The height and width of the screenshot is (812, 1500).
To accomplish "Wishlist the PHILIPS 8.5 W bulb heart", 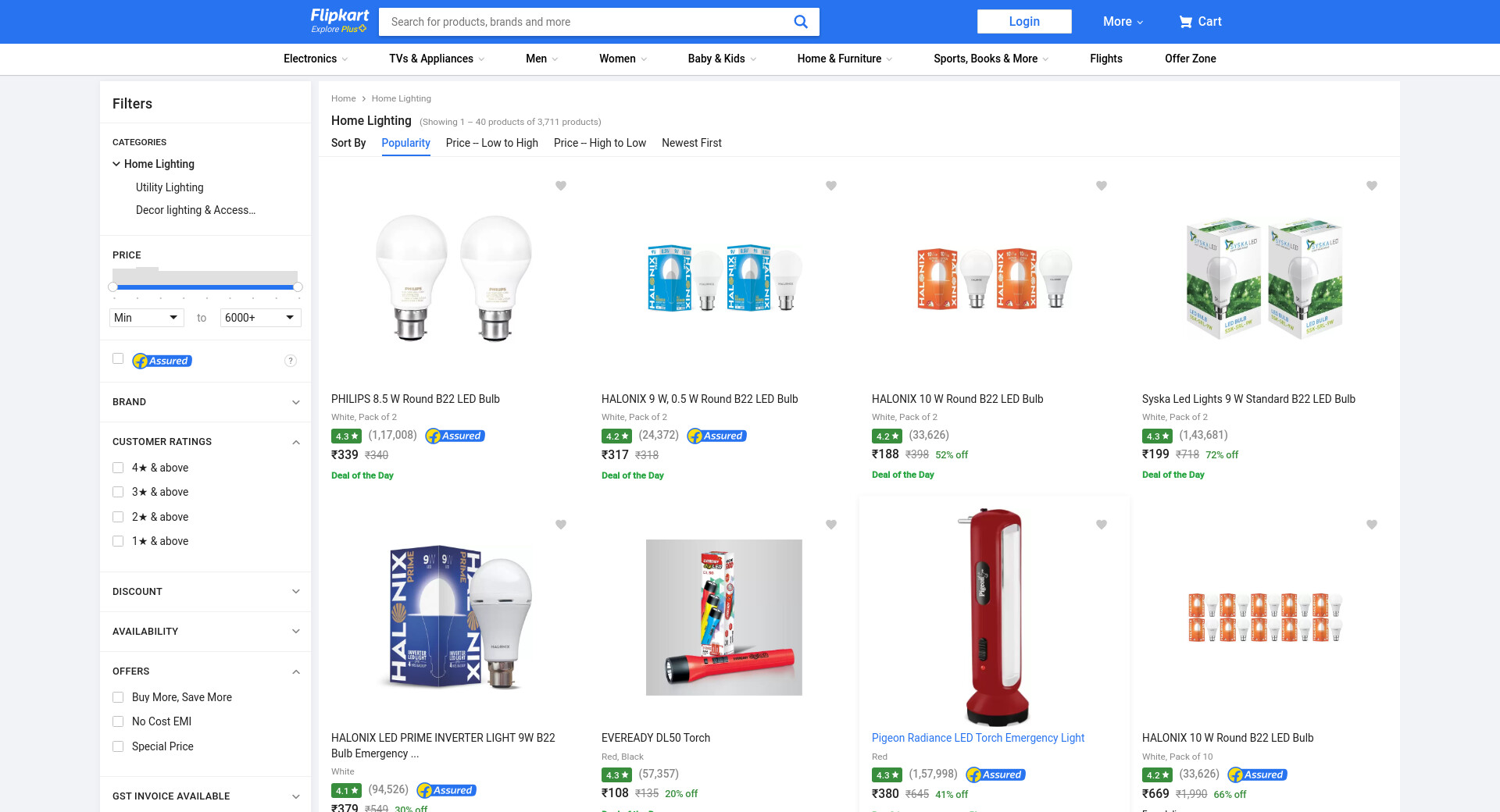I will [561, 186].
